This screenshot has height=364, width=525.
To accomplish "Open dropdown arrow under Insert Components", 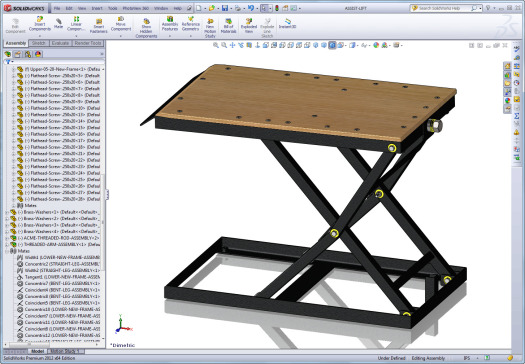I will (x=40, y=36).
